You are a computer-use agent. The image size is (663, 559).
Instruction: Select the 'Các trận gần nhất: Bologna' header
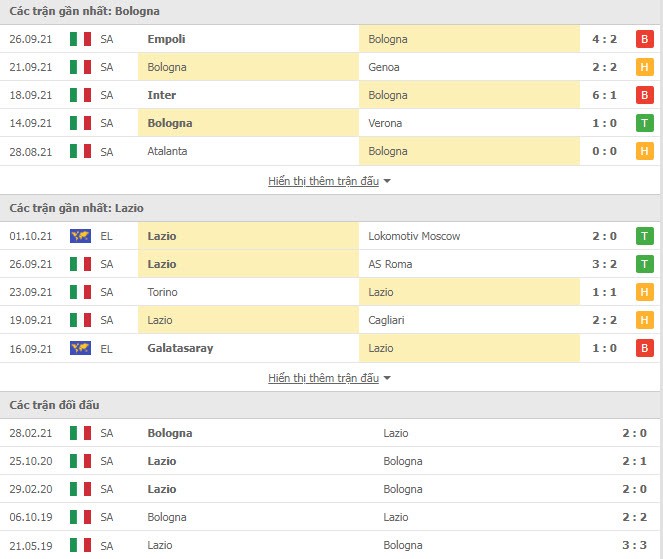(x=85, y=11)
